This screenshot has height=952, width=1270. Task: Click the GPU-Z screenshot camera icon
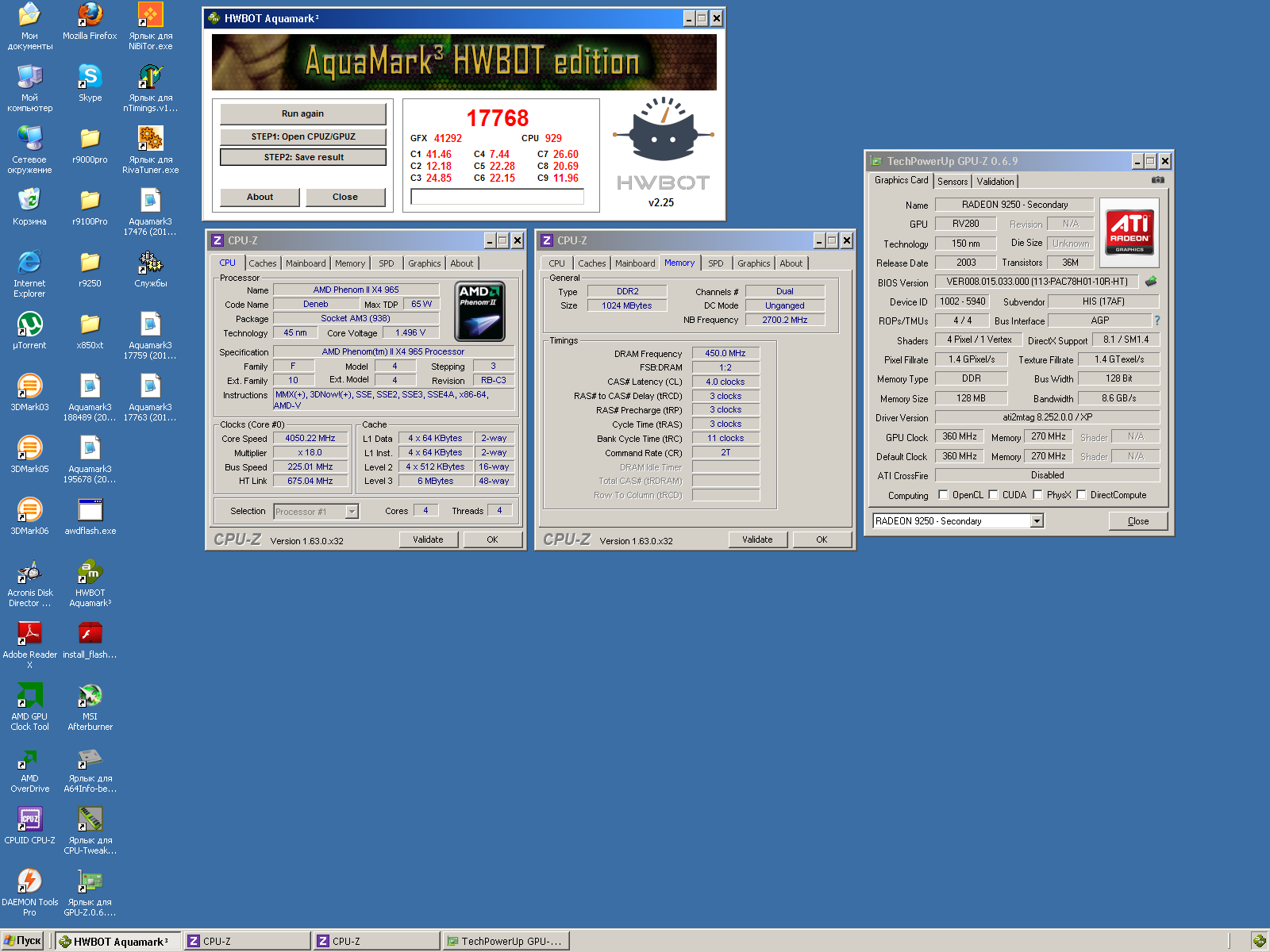(1158, 180)
